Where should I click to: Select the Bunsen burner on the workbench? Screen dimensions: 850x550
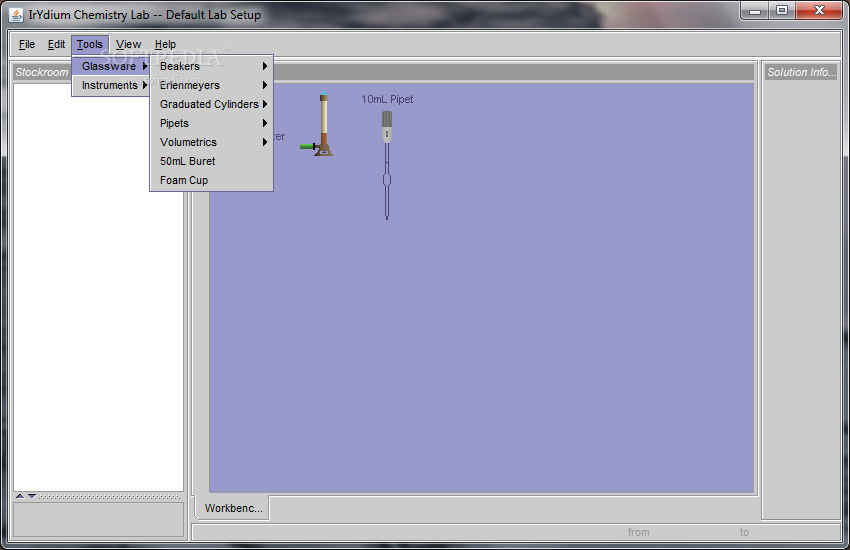(318, 124)
